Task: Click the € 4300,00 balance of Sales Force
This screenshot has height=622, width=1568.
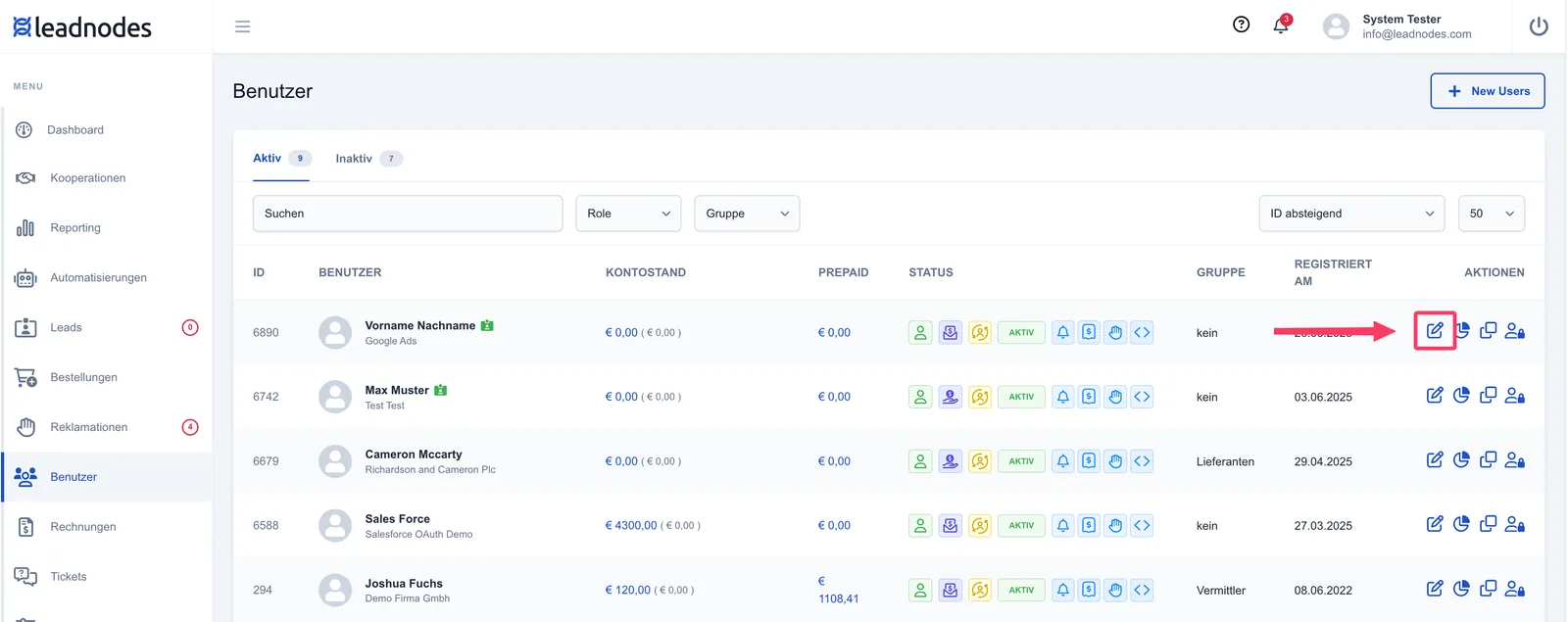Action: [631, 526]
